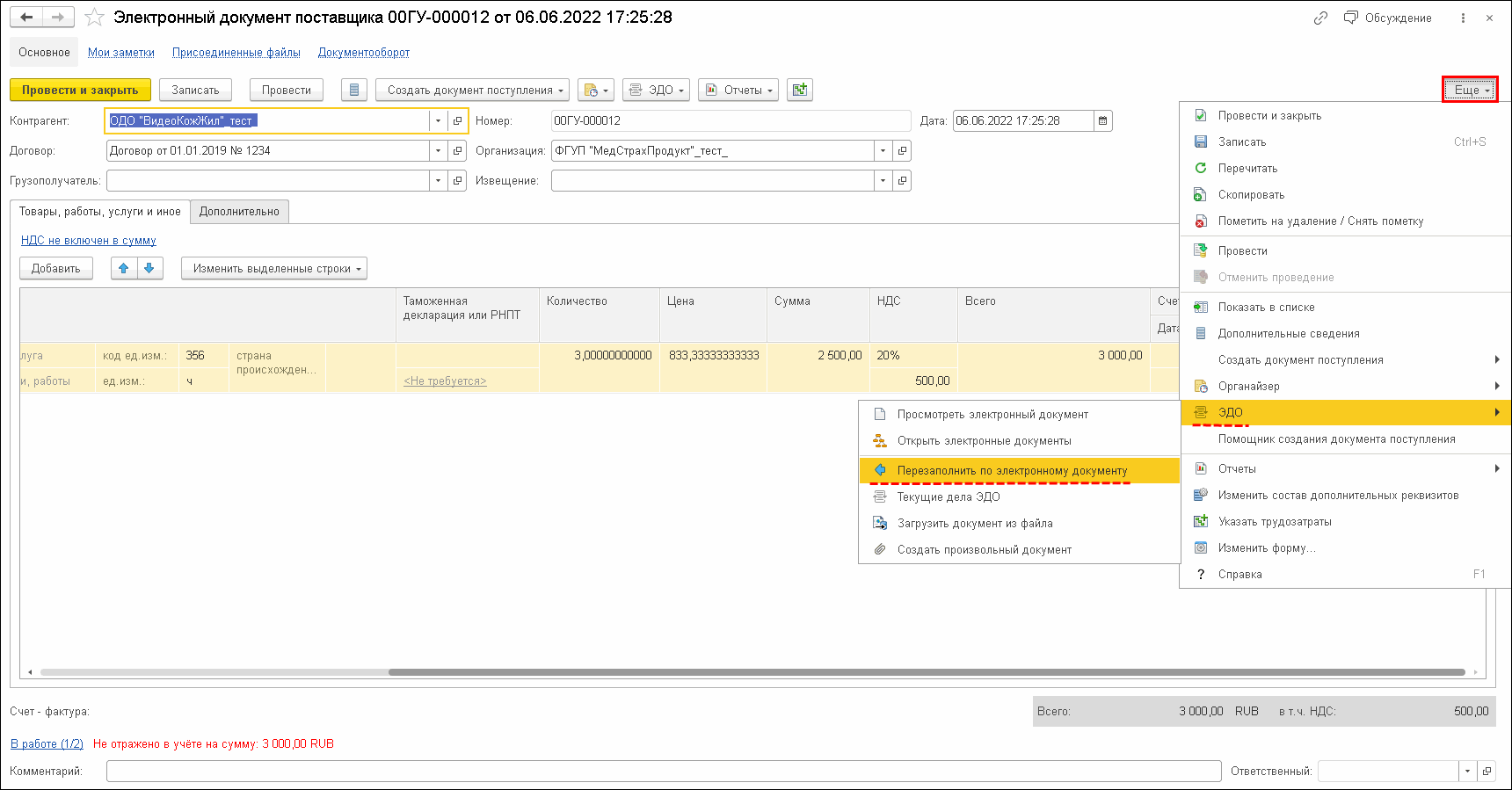Screen dimensions: 1512x790
Task: Open Ответственный card with the open button
Action: point(1487,771)
